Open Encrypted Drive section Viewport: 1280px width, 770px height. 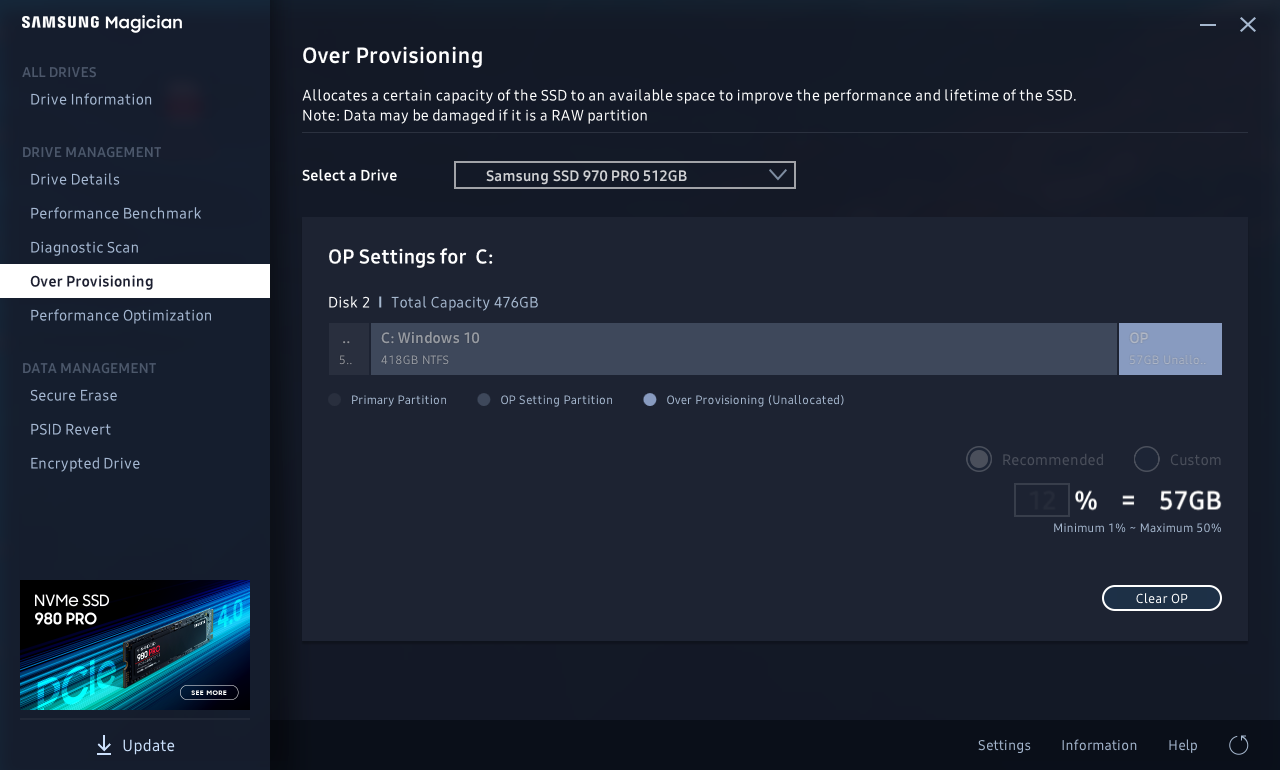85,463
